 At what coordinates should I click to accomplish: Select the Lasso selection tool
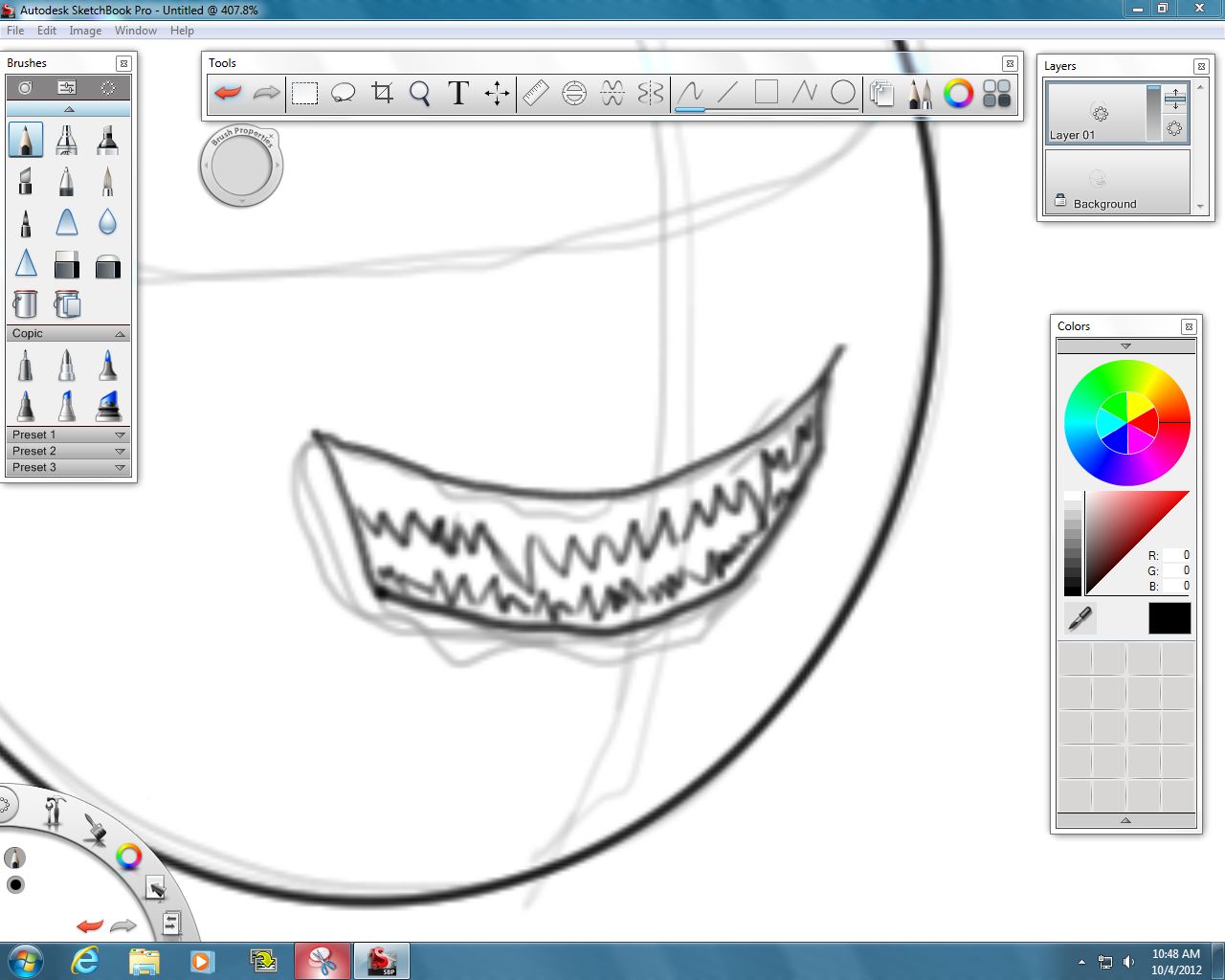pyautogui.click(x=343, y=93)
